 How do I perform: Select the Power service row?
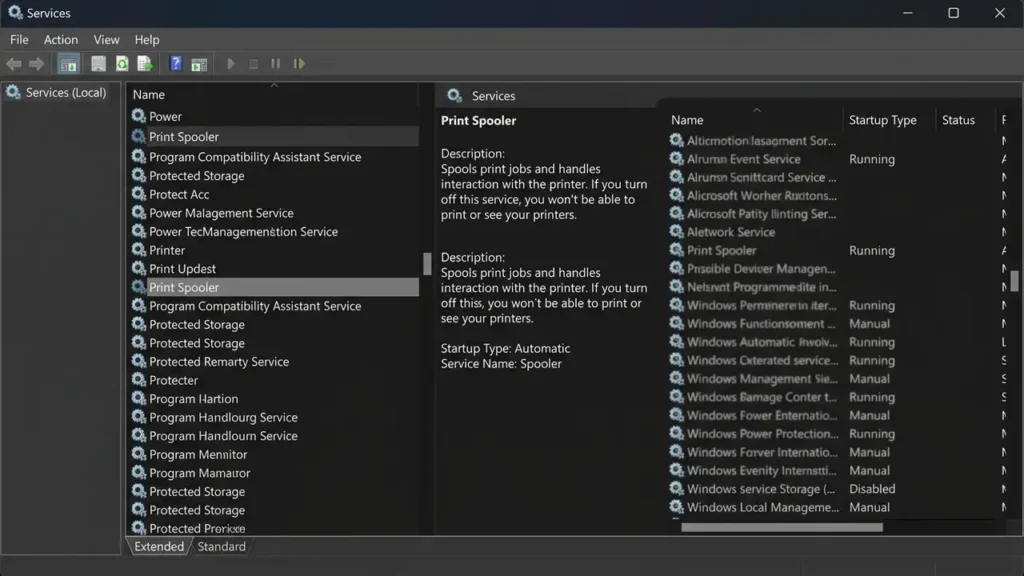pyautogui.click(x=274, y=116)
